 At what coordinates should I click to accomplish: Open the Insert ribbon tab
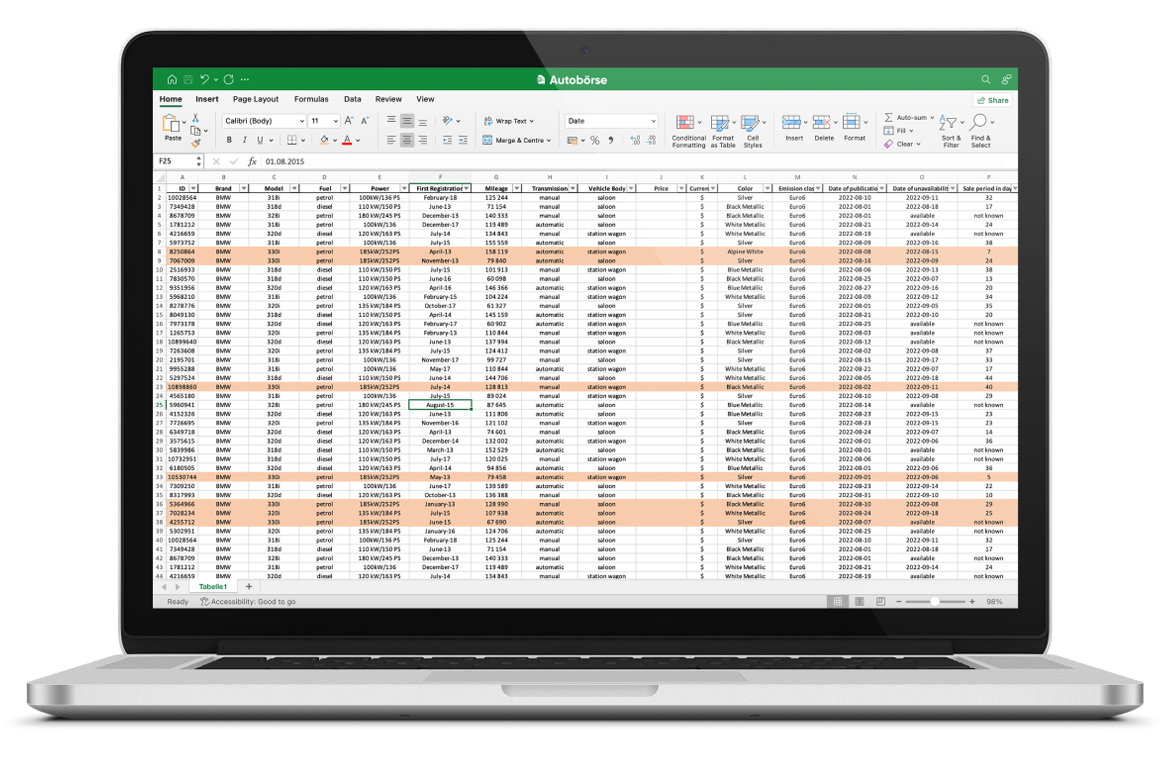(207, 100)
